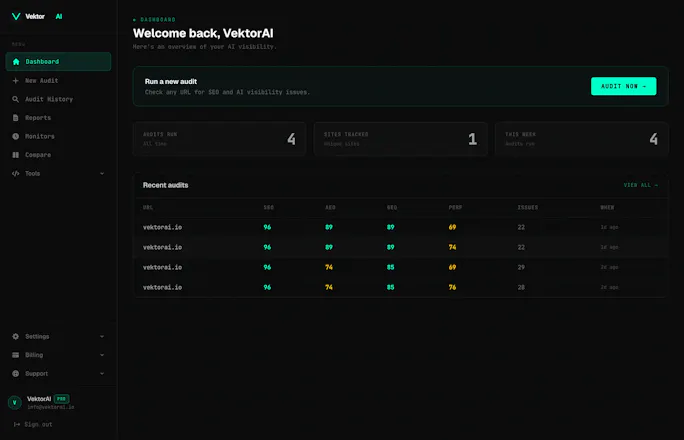
Task: Open the New Audit page
Action: [x=58, y=81]
